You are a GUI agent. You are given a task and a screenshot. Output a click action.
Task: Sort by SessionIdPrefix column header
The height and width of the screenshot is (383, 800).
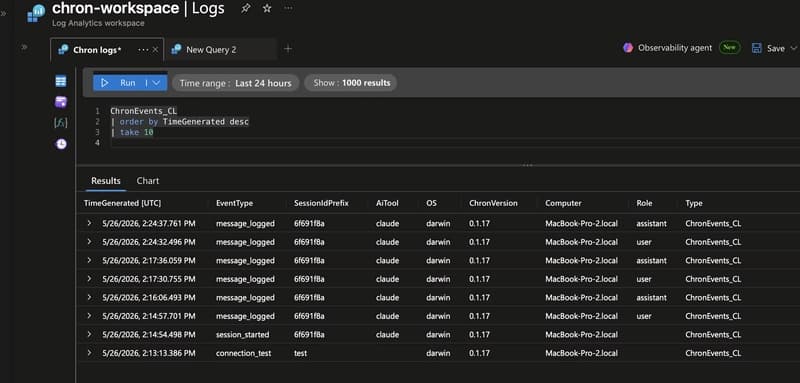coord(321,203)
